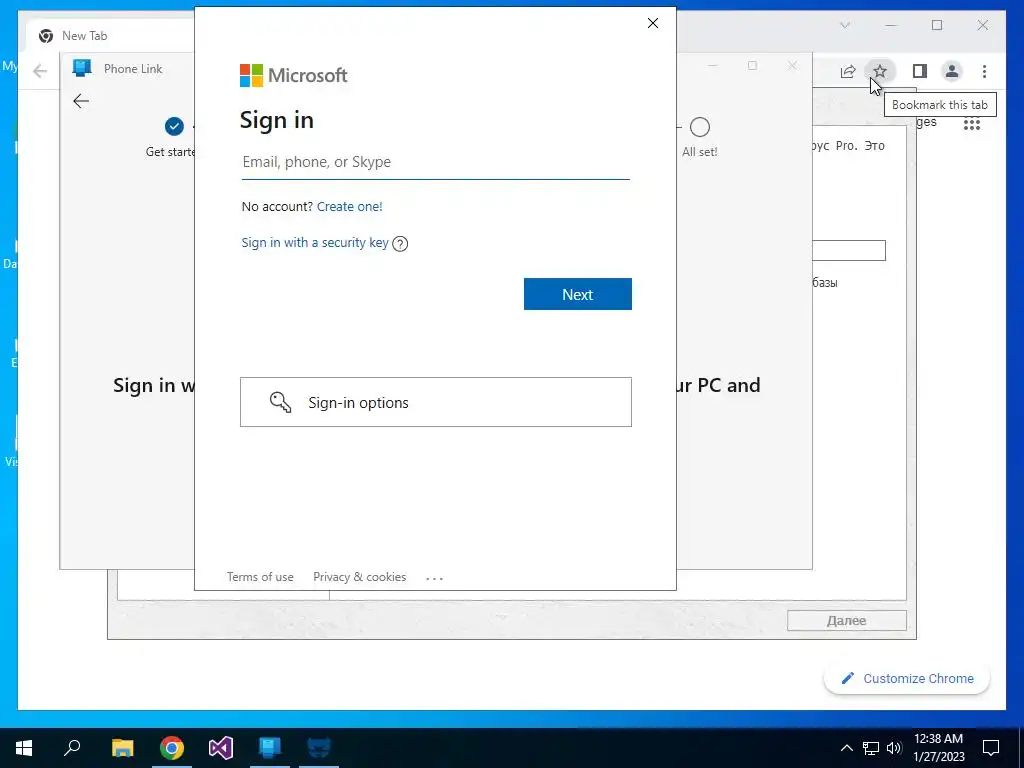Show hidden tray icons

pos(846,748)
